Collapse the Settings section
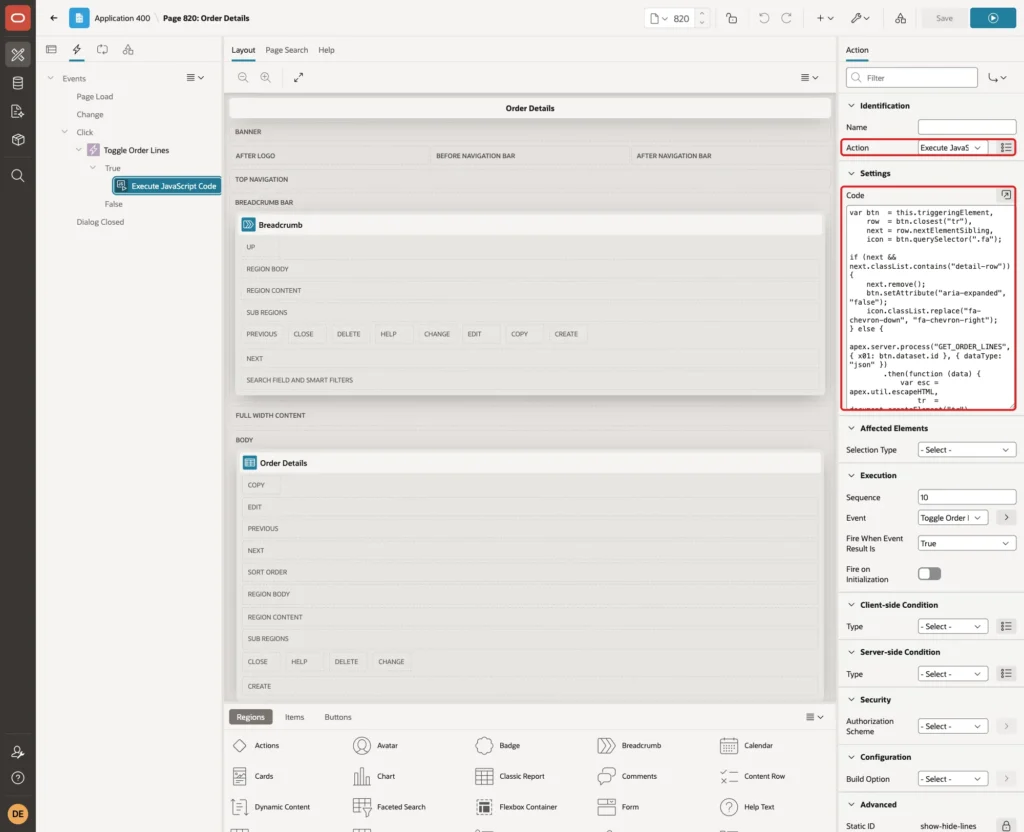The image size is (1024, 832). point(851,174)
